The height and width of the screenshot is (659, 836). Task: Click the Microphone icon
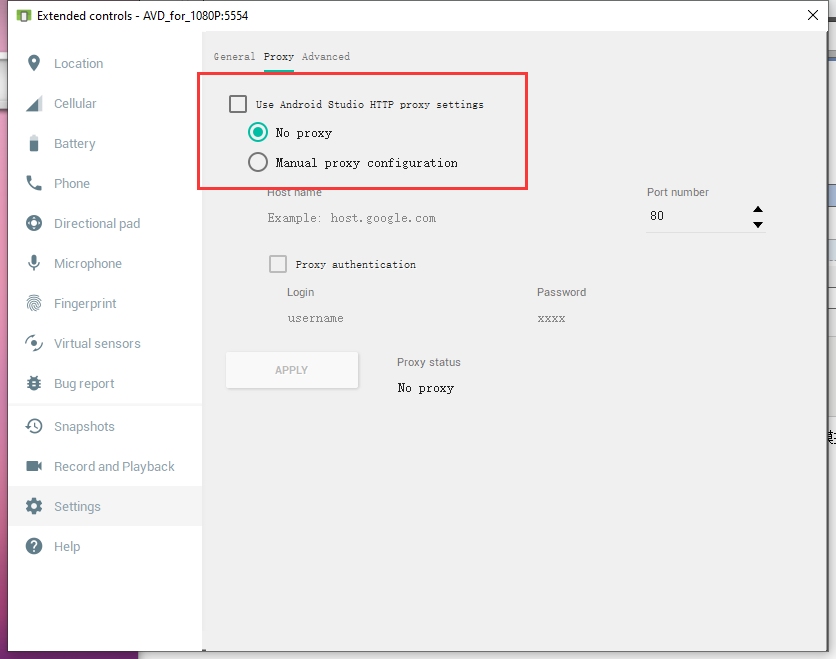pos(34,263)
